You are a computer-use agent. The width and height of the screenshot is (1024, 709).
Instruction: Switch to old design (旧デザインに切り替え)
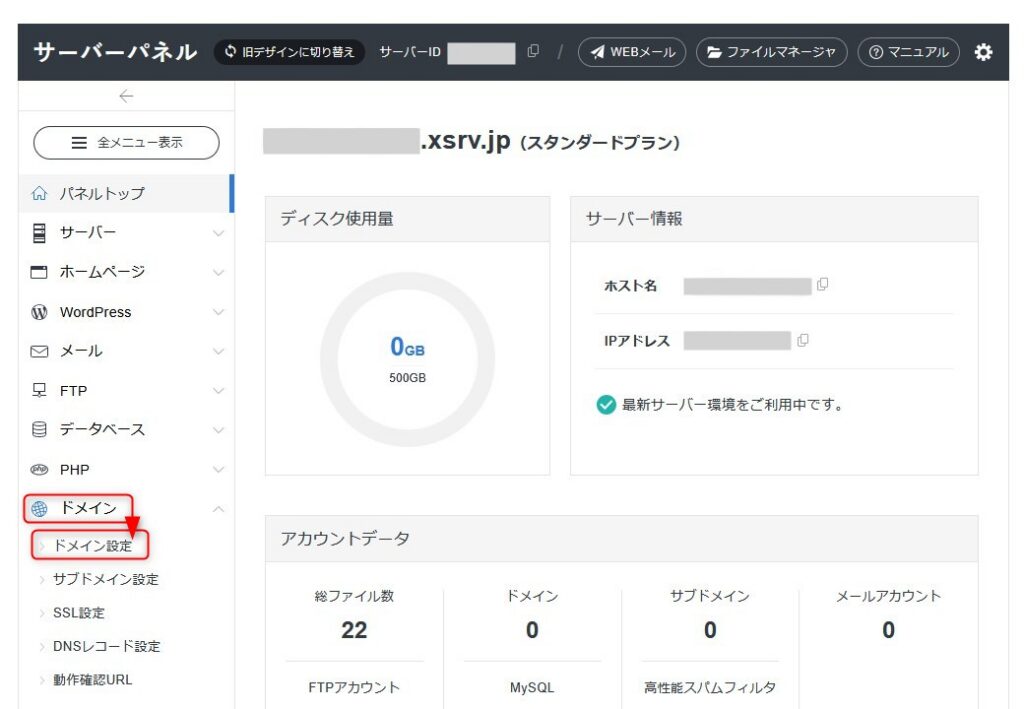pyautogui.click(x=289, y=52)
